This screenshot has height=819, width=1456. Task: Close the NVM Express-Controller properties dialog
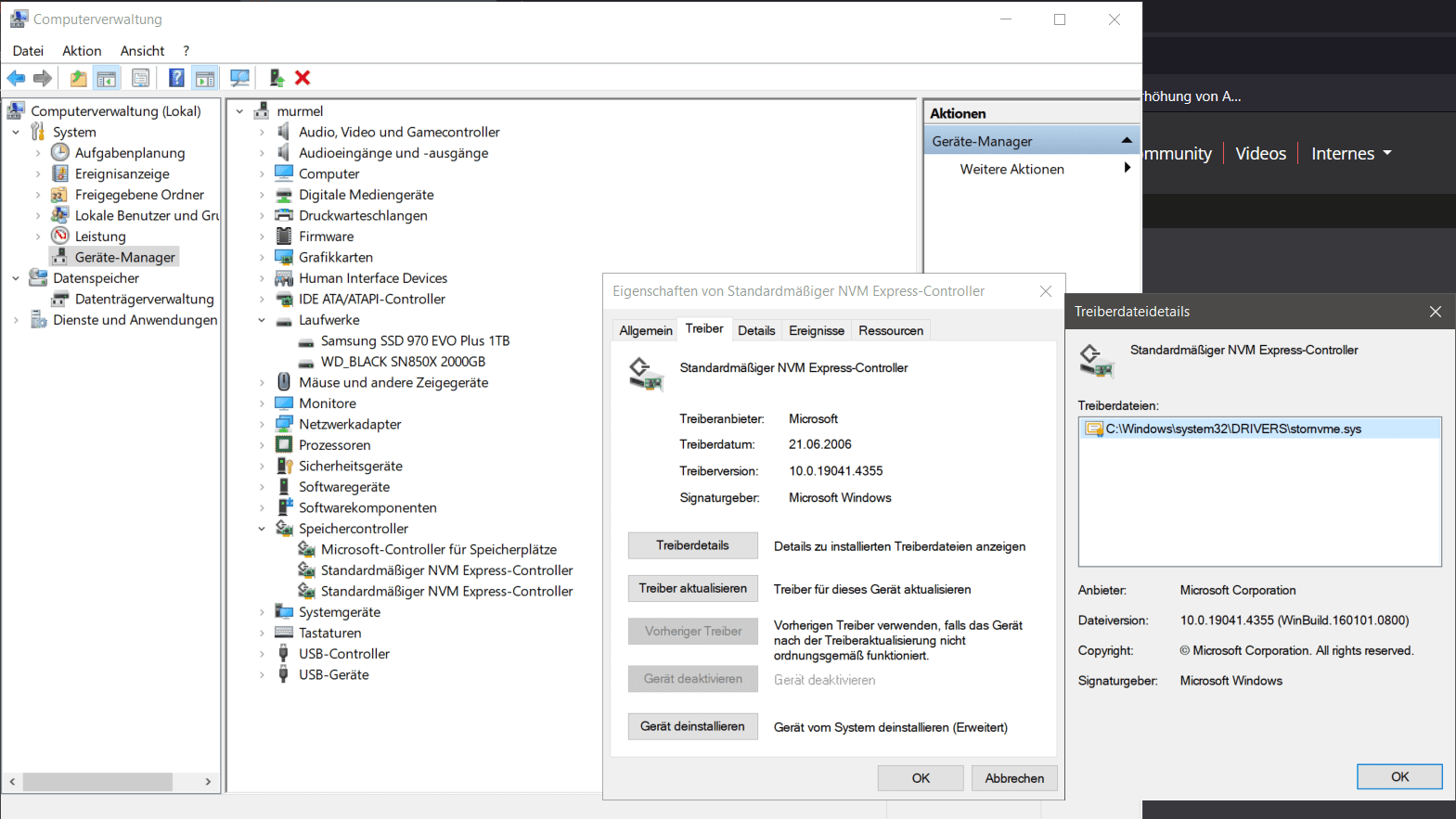click(x=1046, y=291)
